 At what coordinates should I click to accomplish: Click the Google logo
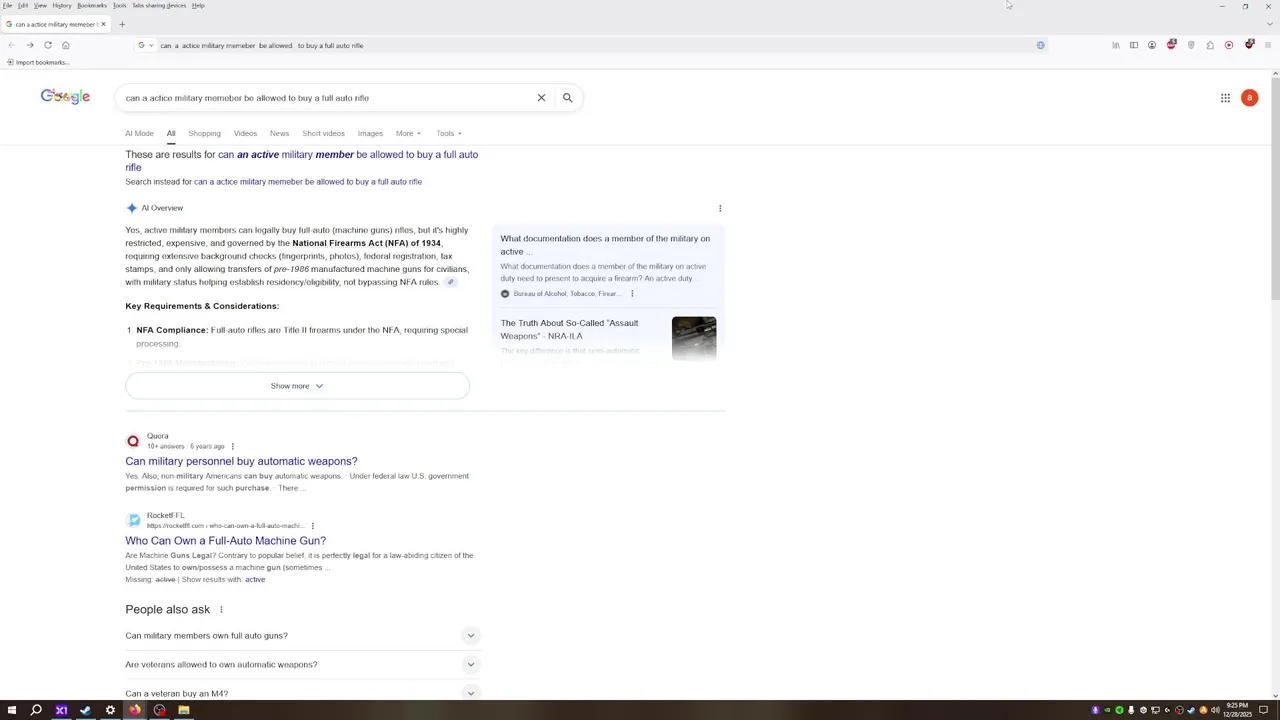pos(65,97)
